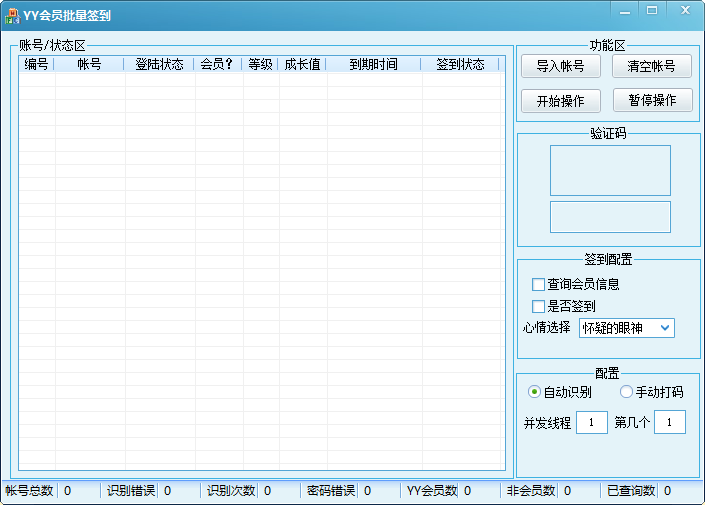Start with 开始操作 button
This screenshot has height=505, width=705.
(x=561, y=101)
